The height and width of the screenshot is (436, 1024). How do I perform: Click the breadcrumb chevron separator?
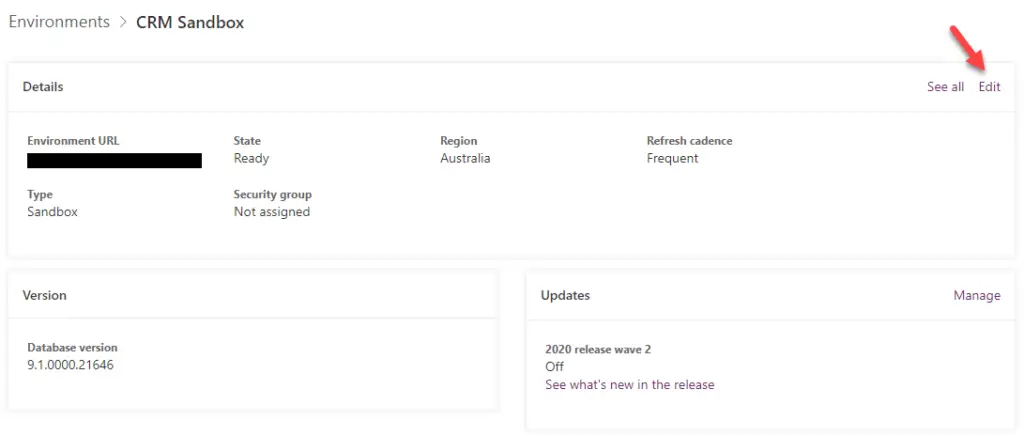tap(123, 23)
